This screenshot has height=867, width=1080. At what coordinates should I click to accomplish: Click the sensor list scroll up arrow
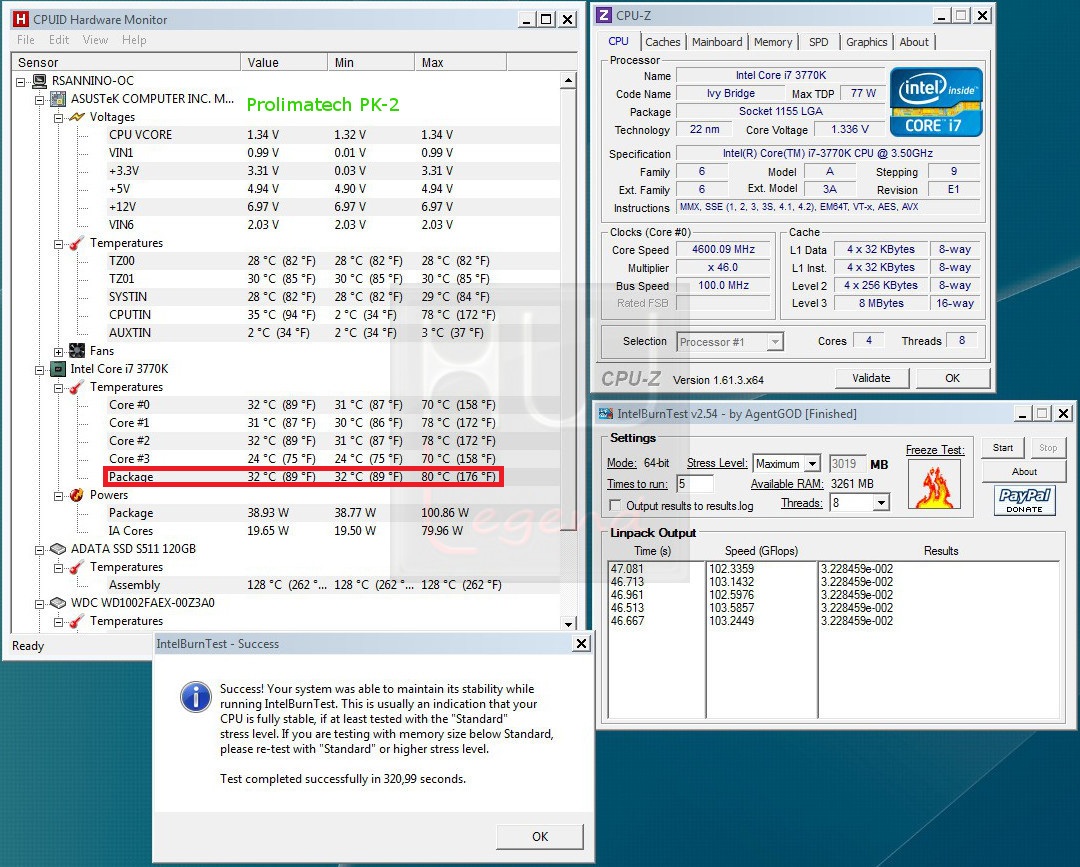coord(568,81)
